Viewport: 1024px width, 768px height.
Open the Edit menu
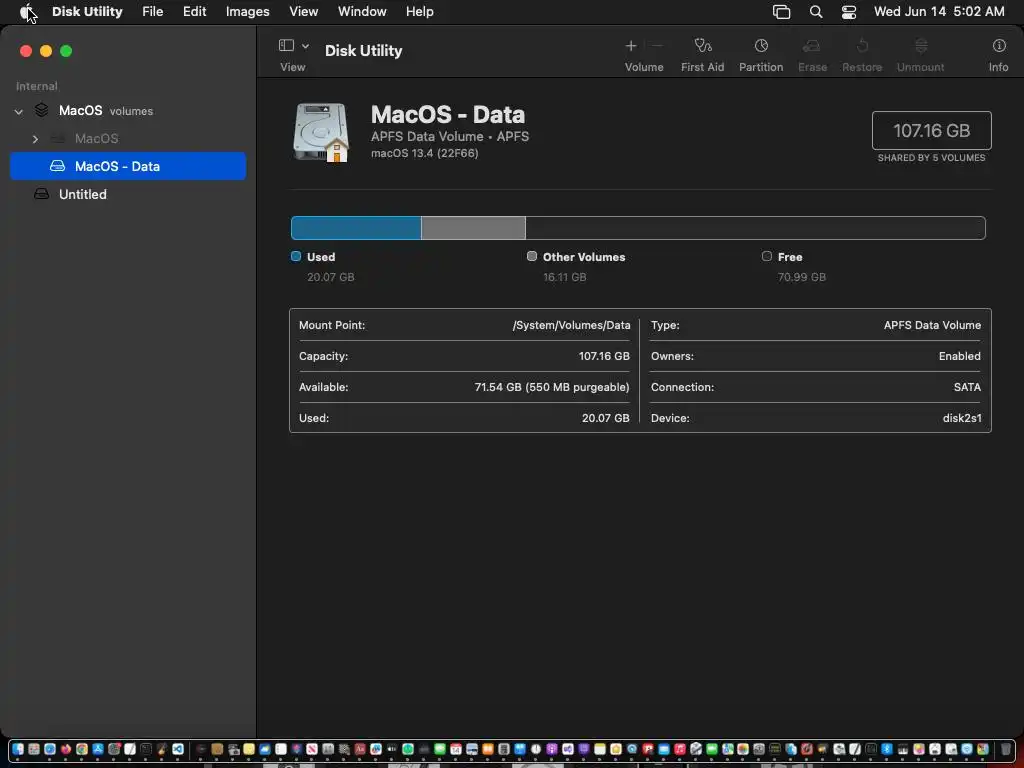pyautogui.click(x=194, y=11)
